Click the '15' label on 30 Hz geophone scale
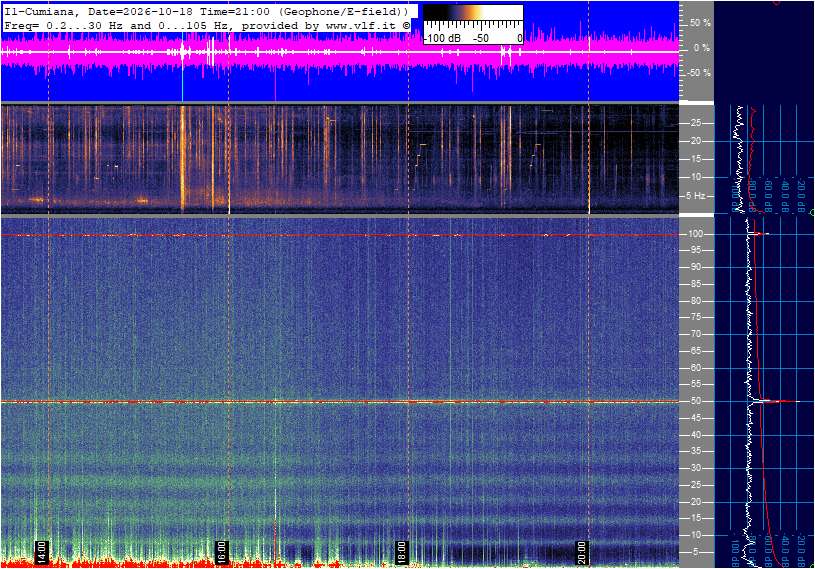 695,159
